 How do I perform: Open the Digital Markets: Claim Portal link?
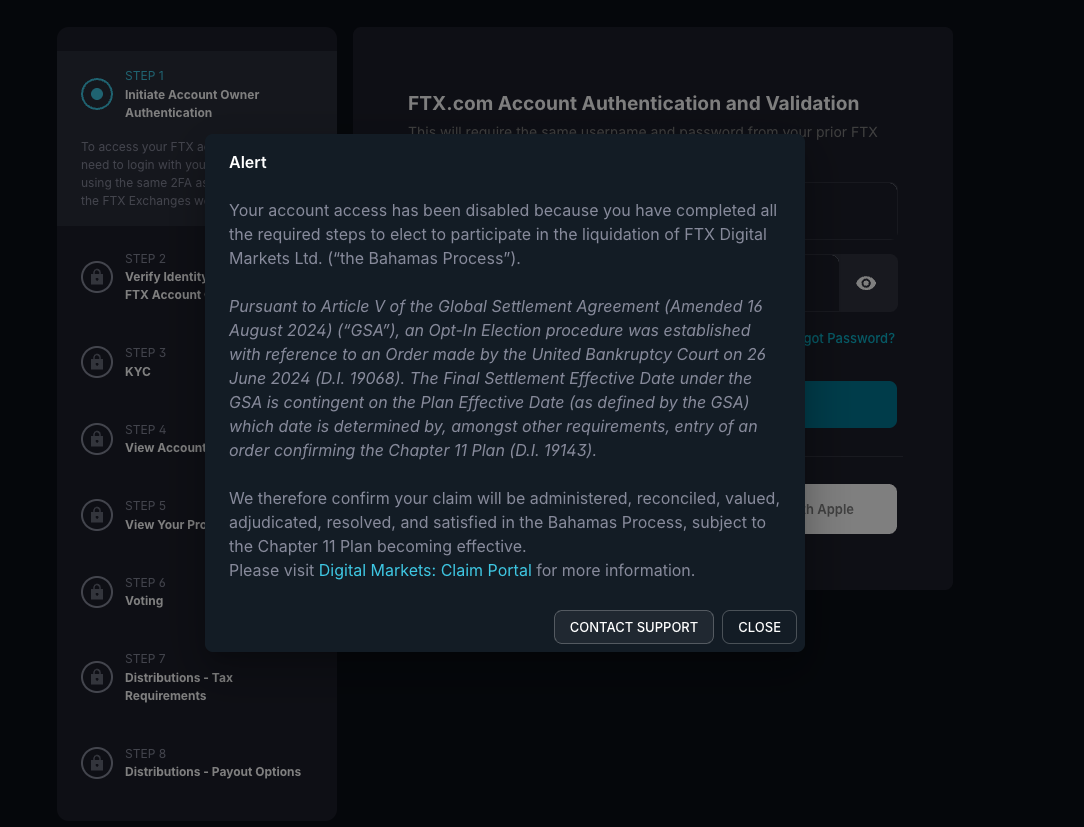pyautogui.click(x=425, y=570)
